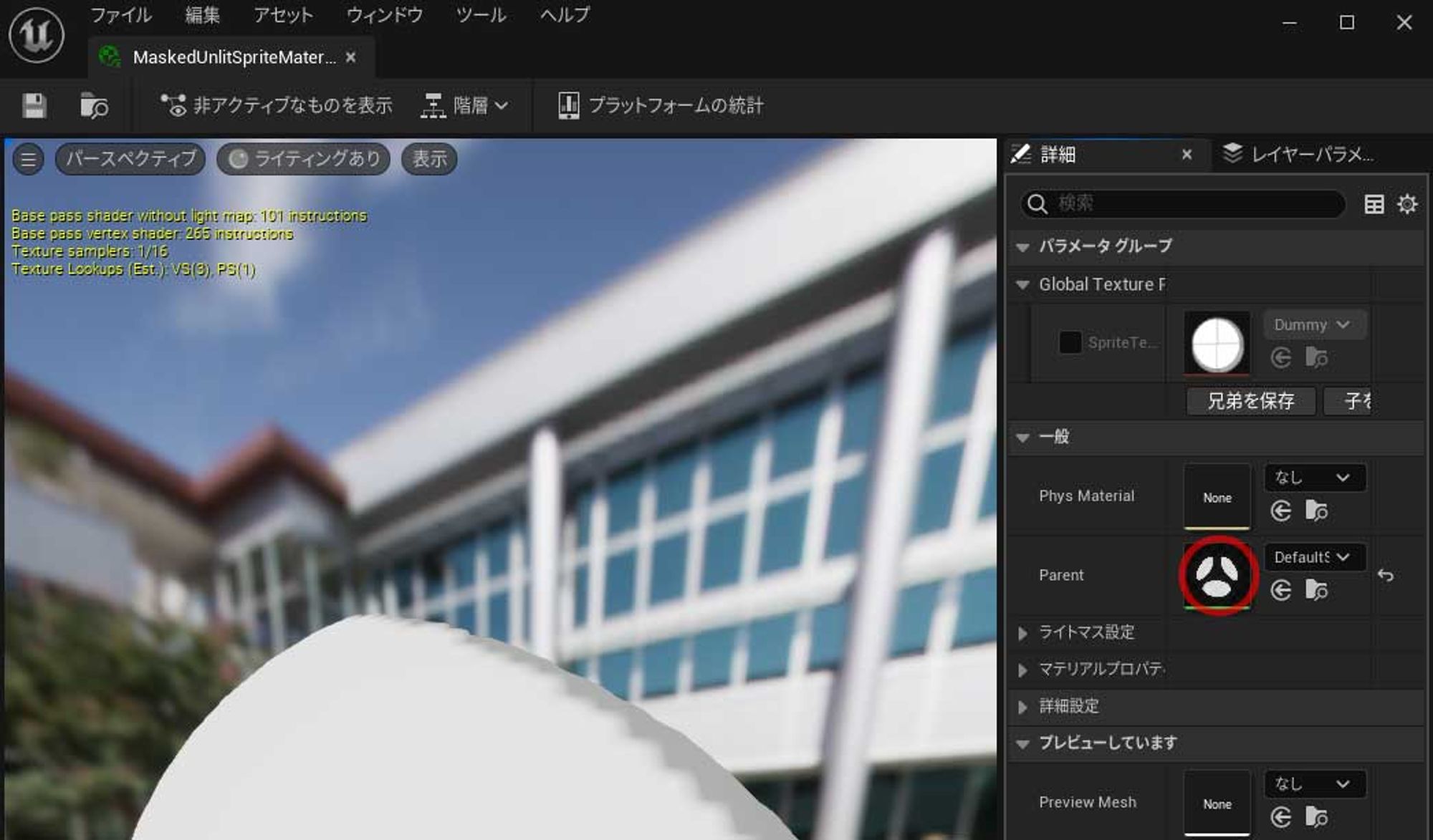Open the viewport hamburger options menu
Viewport: 1433px width, 840px height.
pyautogui.click(x=28, y=159)
